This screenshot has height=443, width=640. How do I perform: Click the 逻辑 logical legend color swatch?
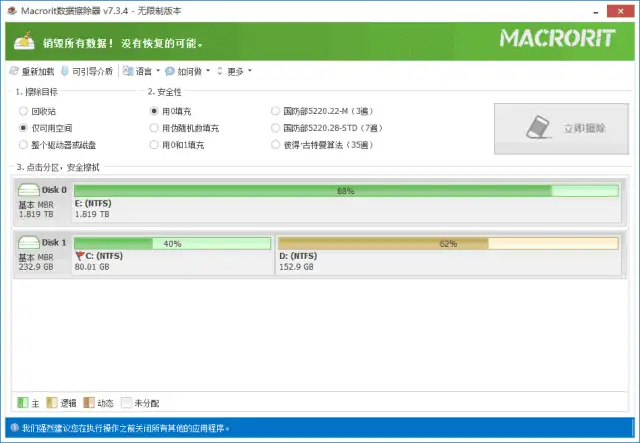(x=52, y=403)
